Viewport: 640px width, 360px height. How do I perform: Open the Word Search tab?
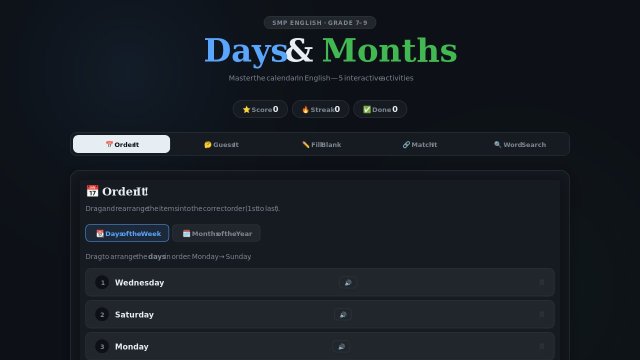point(519,144)
